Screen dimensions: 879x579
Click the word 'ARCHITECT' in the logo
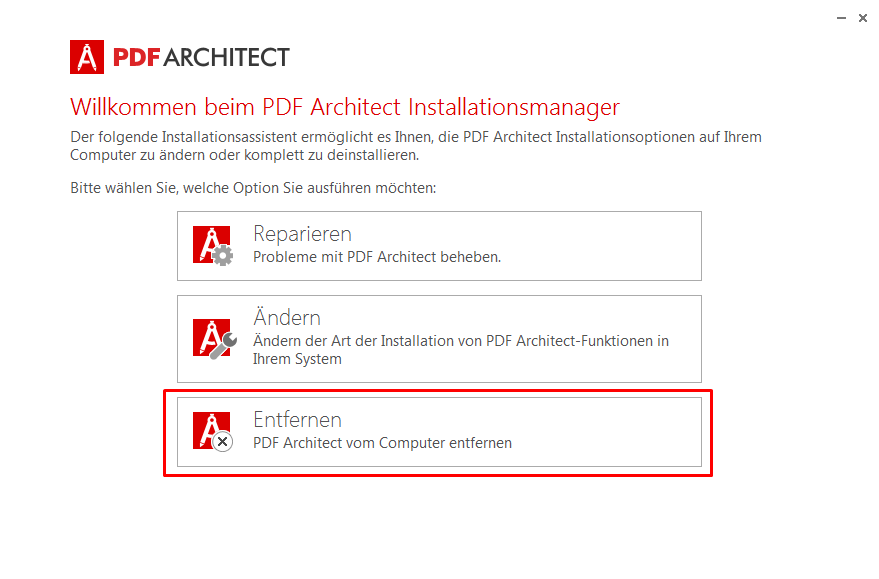point(226,57)
